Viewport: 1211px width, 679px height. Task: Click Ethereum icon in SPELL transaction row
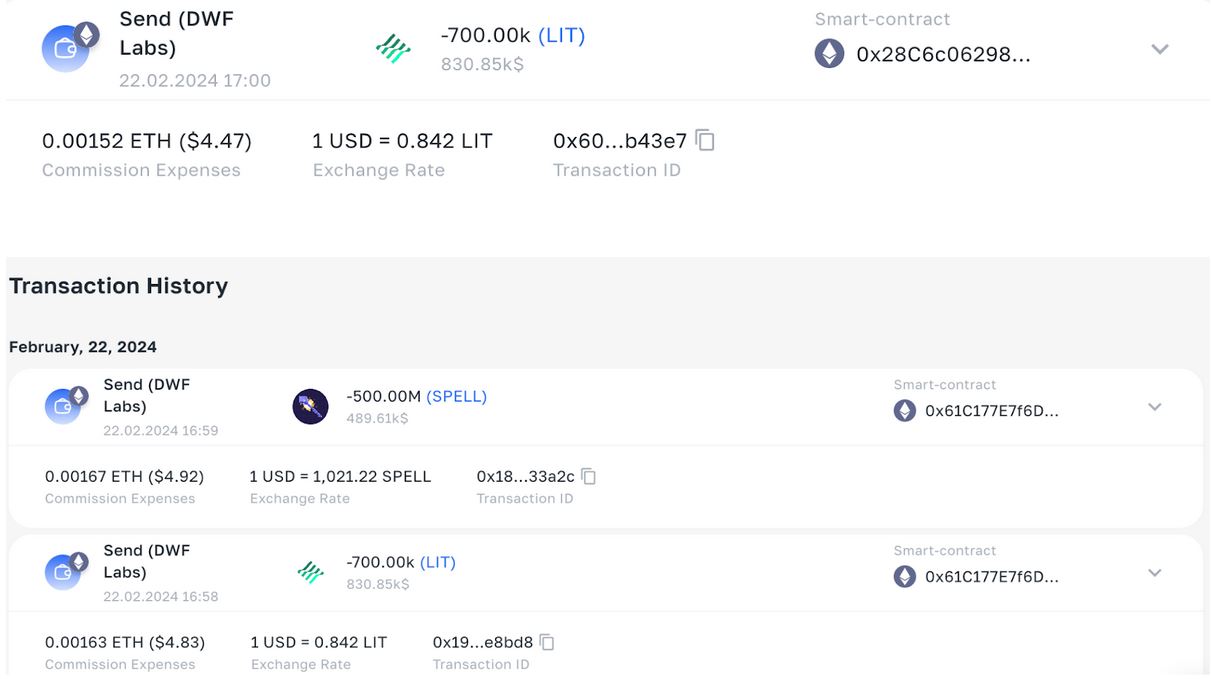click(x=905, y=411)
